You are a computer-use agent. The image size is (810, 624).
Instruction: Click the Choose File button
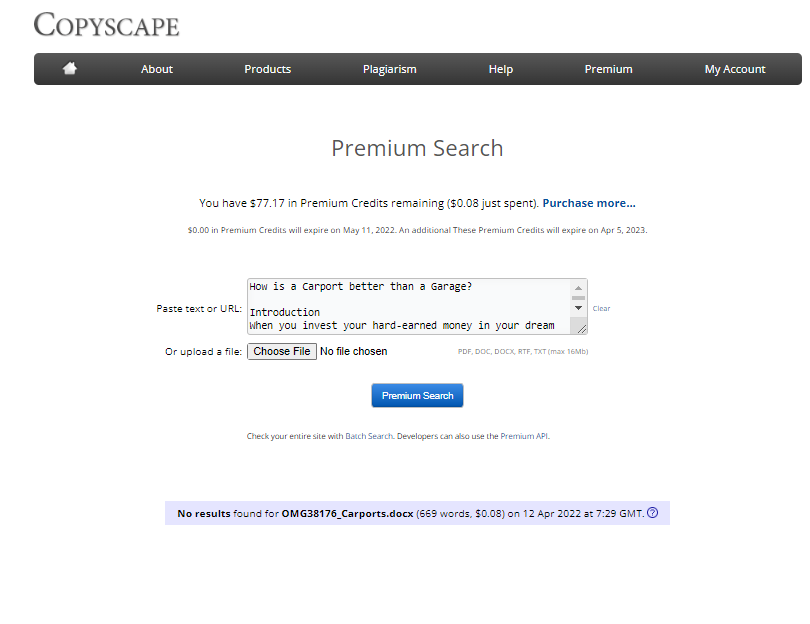click(x=282, y=351)
